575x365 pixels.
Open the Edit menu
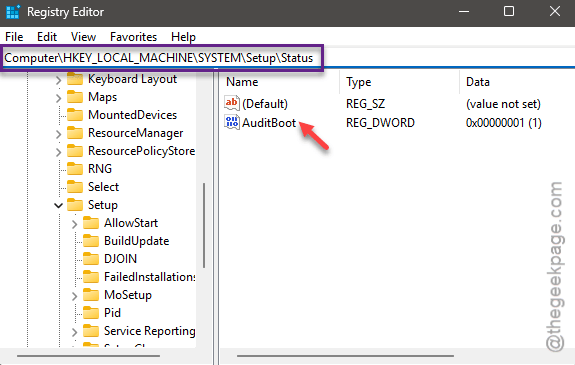coord(47,37)
